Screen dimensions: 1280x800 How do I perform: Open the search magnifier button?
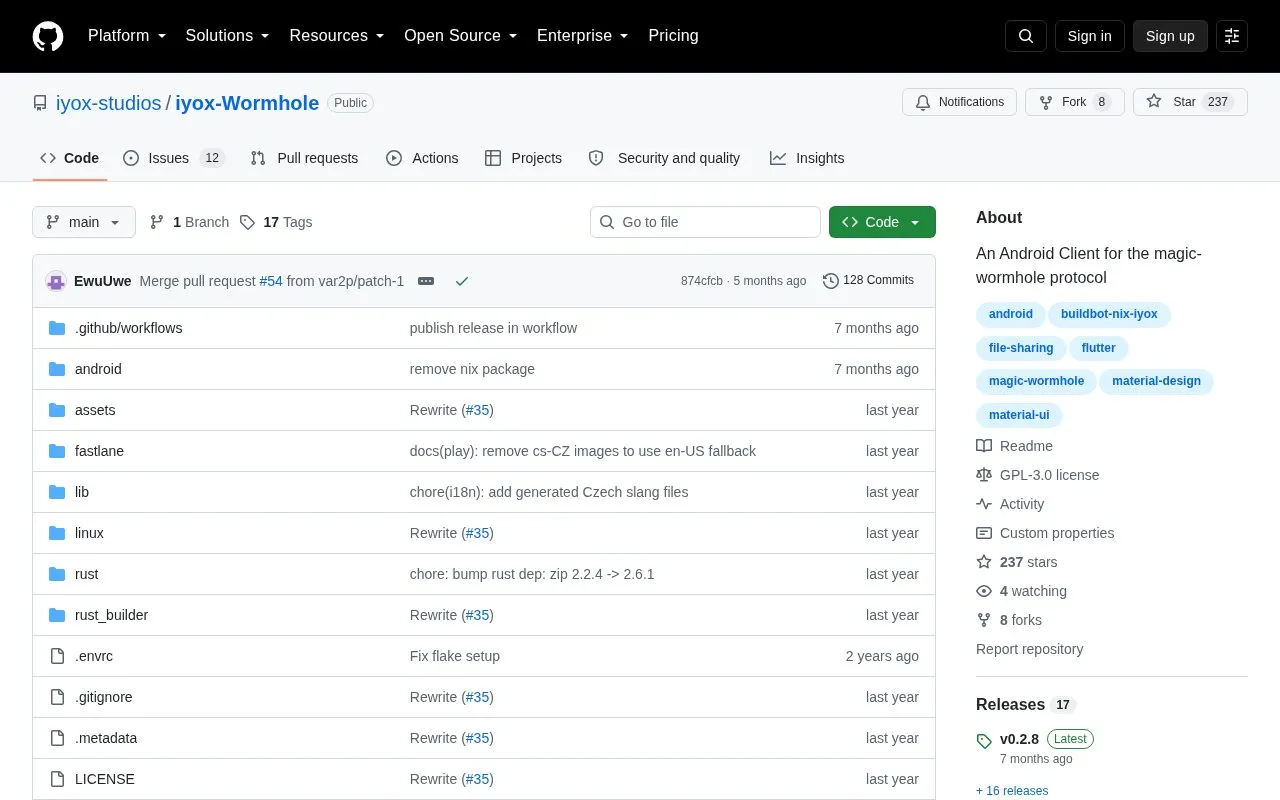pos(1026,36)
